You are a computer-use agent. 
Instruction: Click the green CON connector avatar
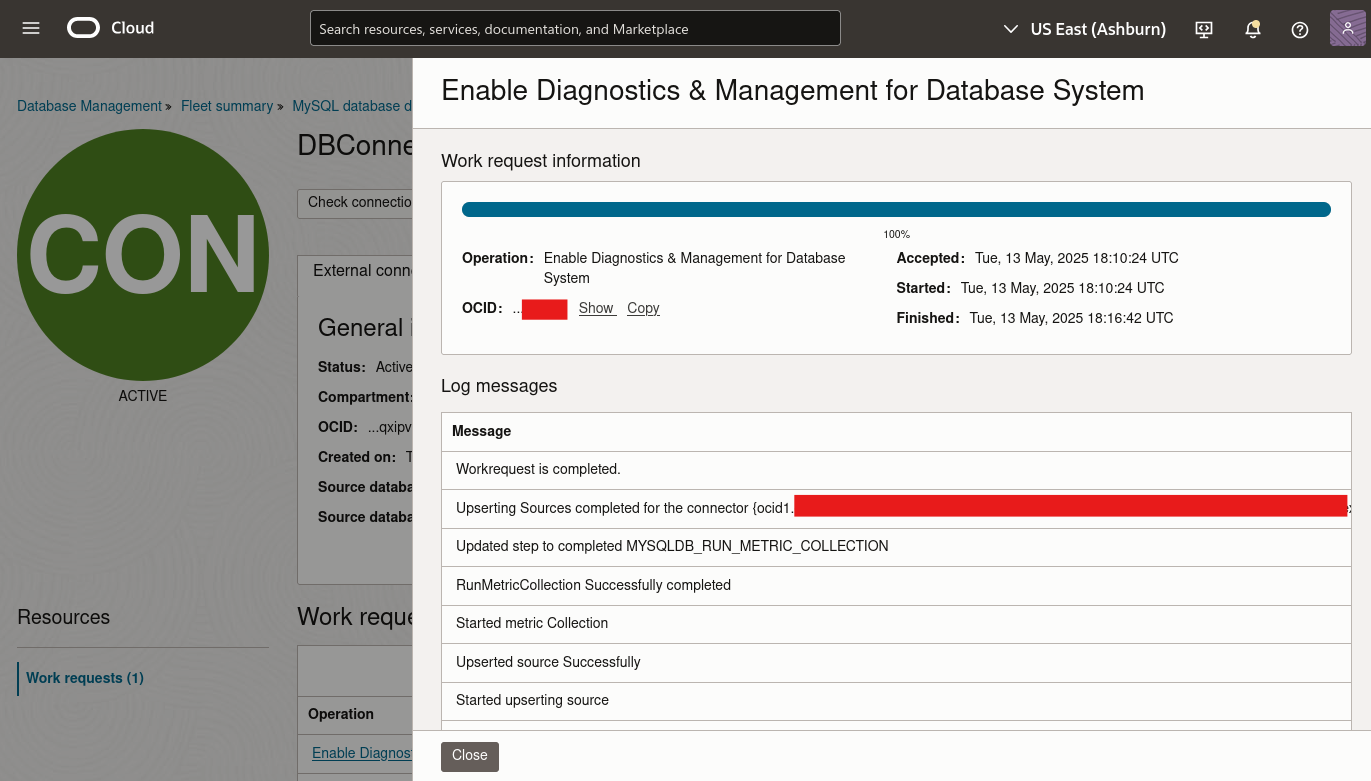pos(142,256)
